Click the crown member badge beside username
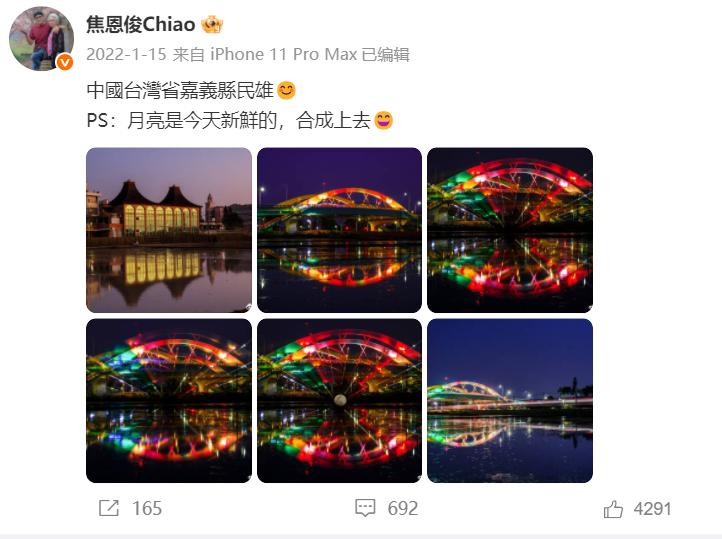 pos(212,24)
